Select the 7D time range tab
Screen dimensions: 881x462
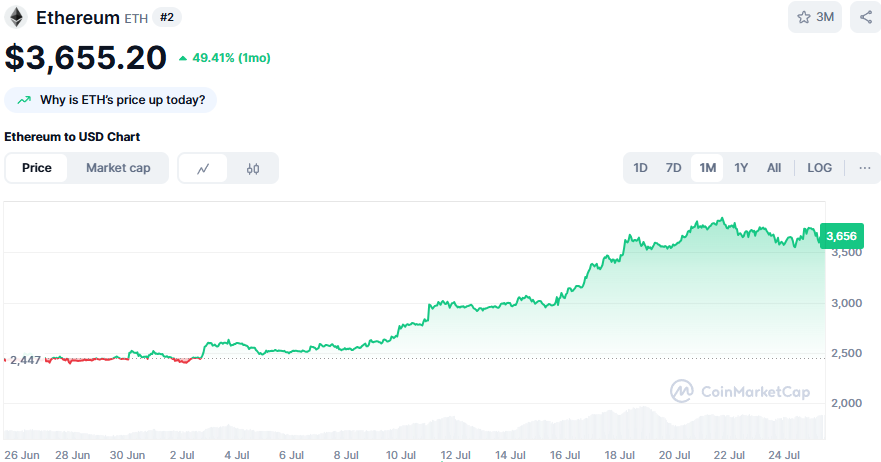click(x=673, y=168)
